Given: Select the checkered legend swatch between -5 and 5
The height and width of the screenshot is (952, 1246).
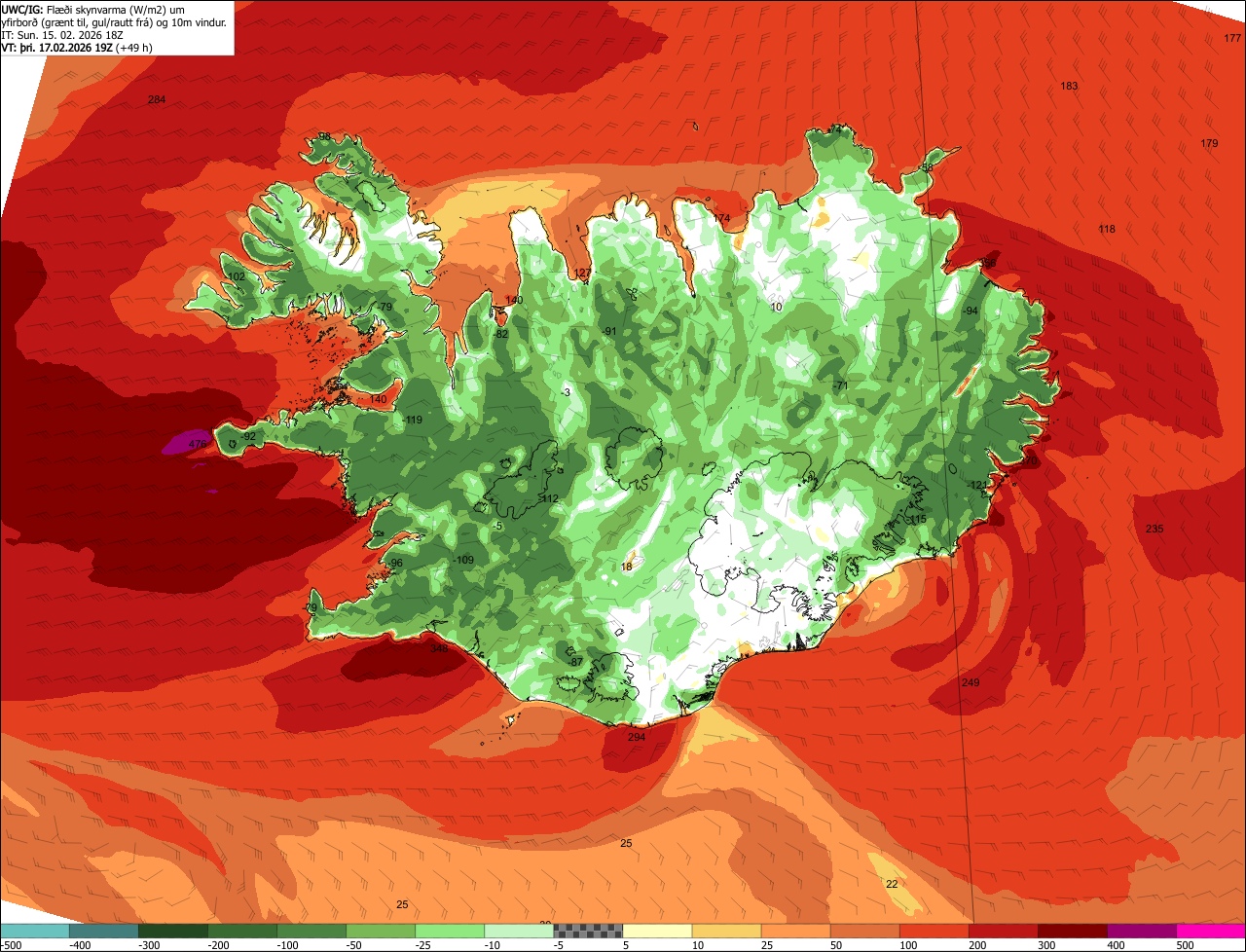Looking at the screenshot, I should [x=587, y=931].
